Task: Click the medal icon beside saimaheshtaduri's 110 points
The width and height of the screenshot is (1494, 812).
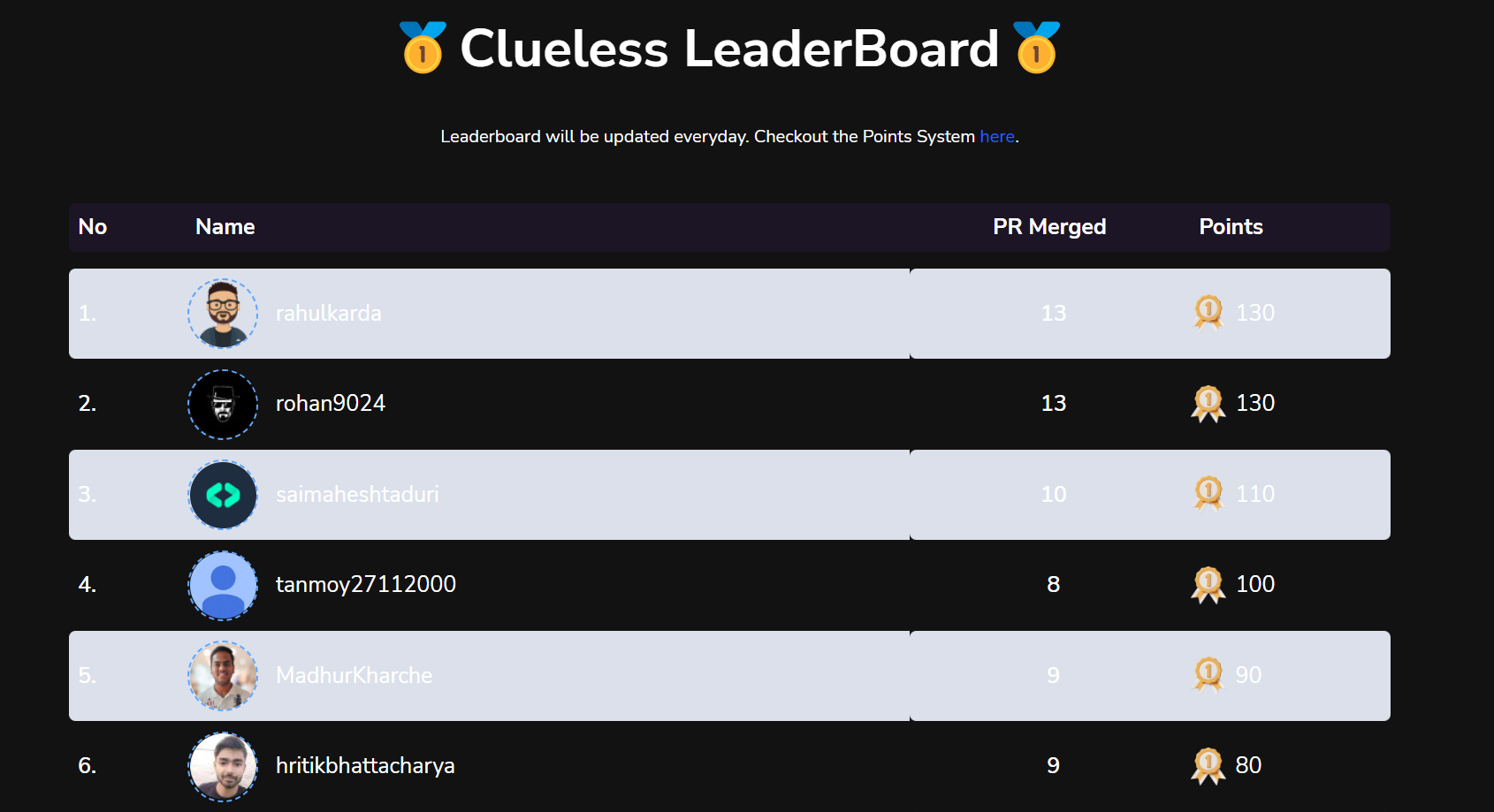Action: (1208, 495)
